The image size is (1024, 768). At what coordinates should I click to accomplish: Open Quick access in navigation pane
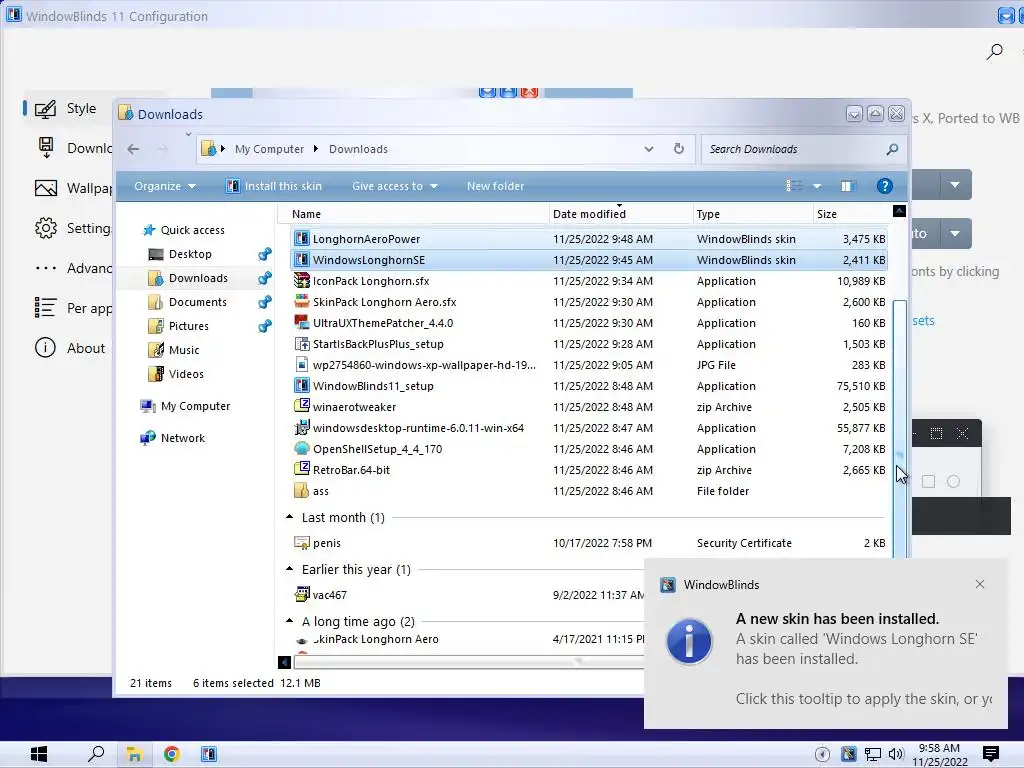192,230
